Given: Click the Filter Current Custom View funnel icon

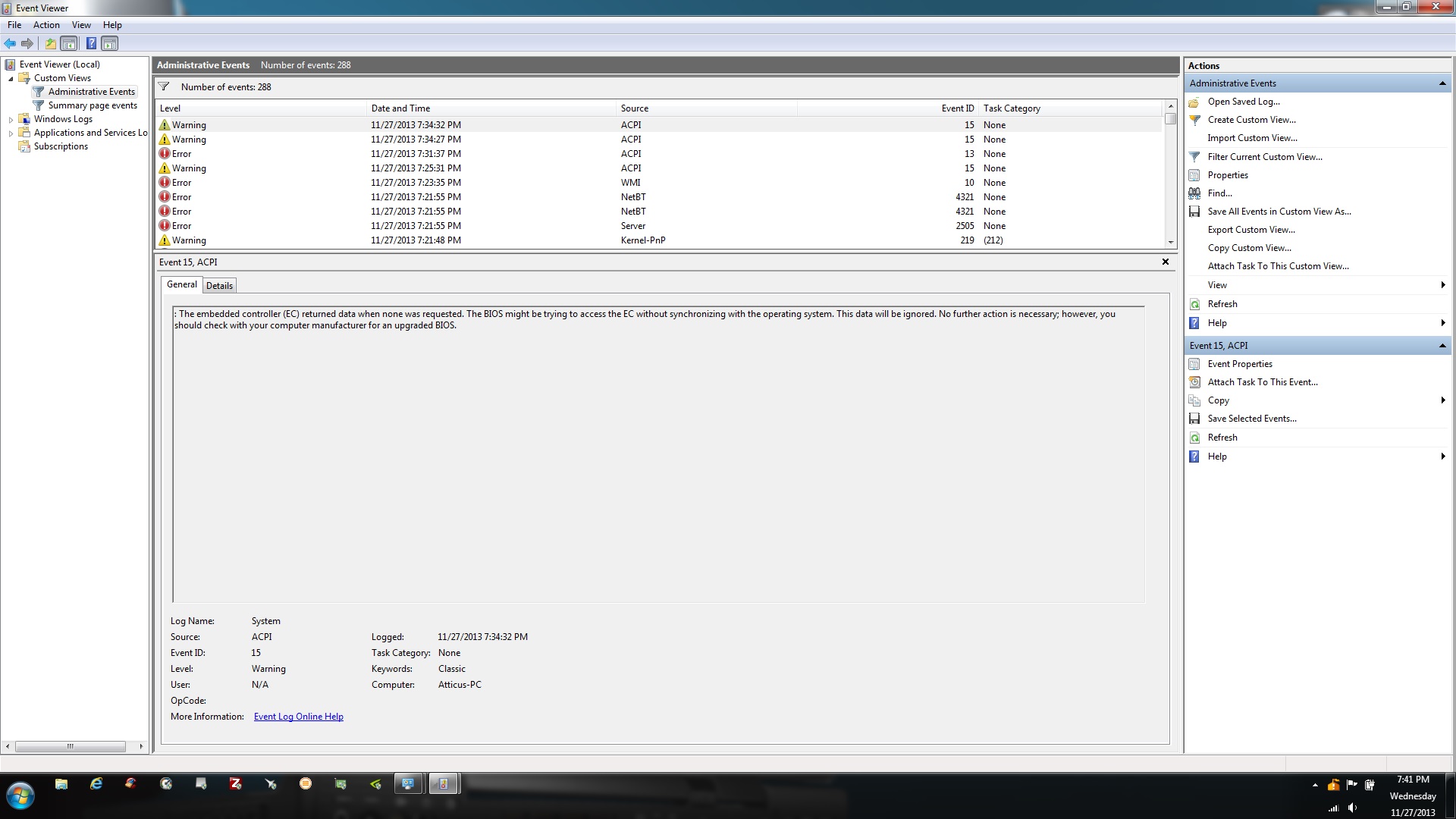Looking at the screenshot, I should tap(1194, 157).
